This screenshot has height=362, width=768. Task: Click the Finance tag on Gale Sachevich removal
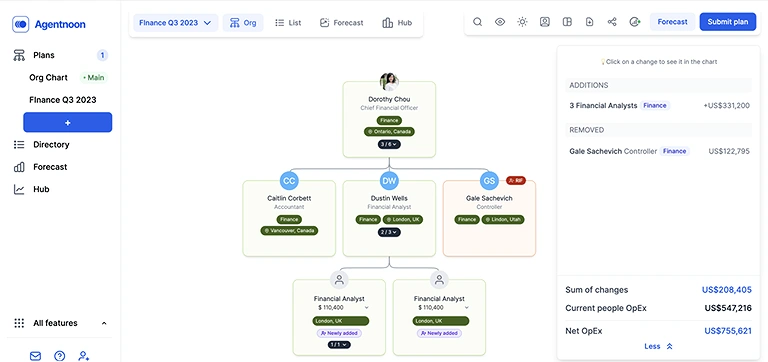[x=674, y=151]
